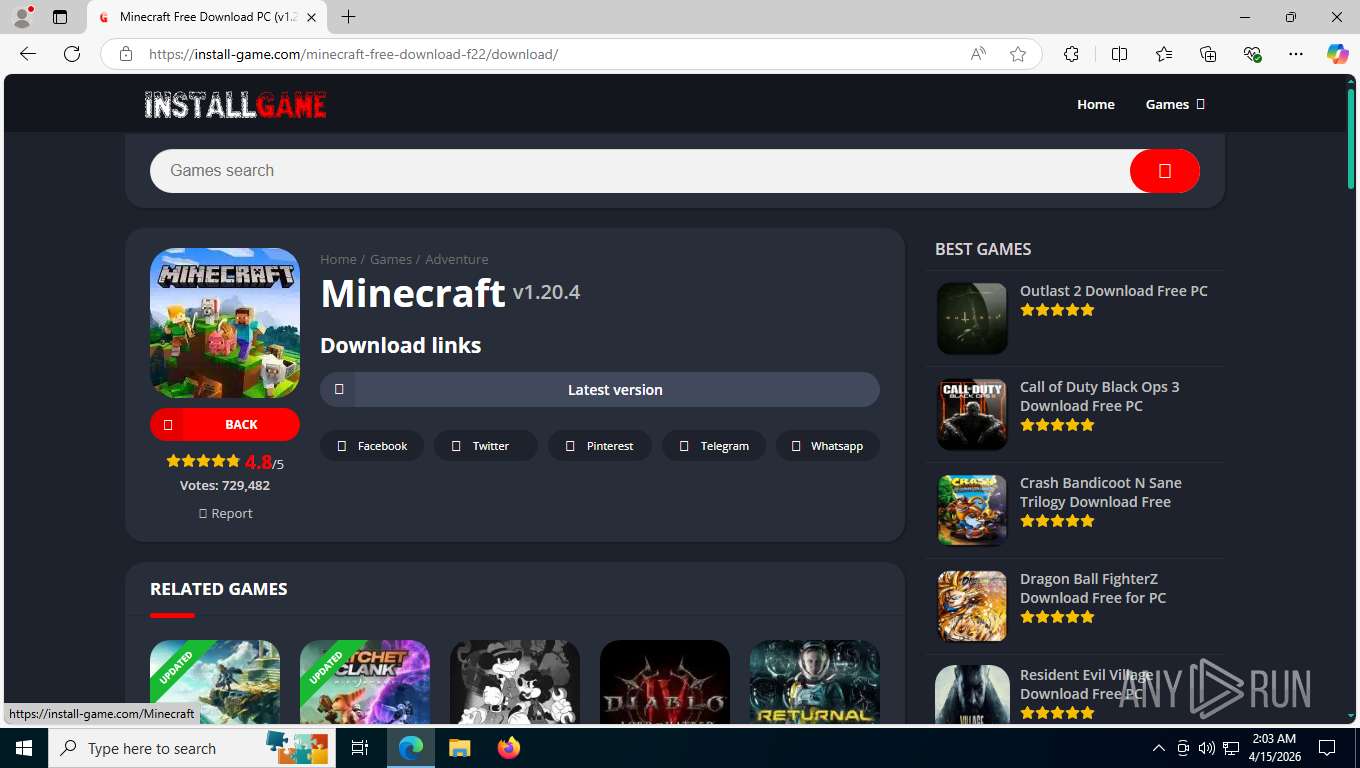The width and height of the screenshot is (1360, 768).
Task: Share on Twitter
Action: pos(486,446)
